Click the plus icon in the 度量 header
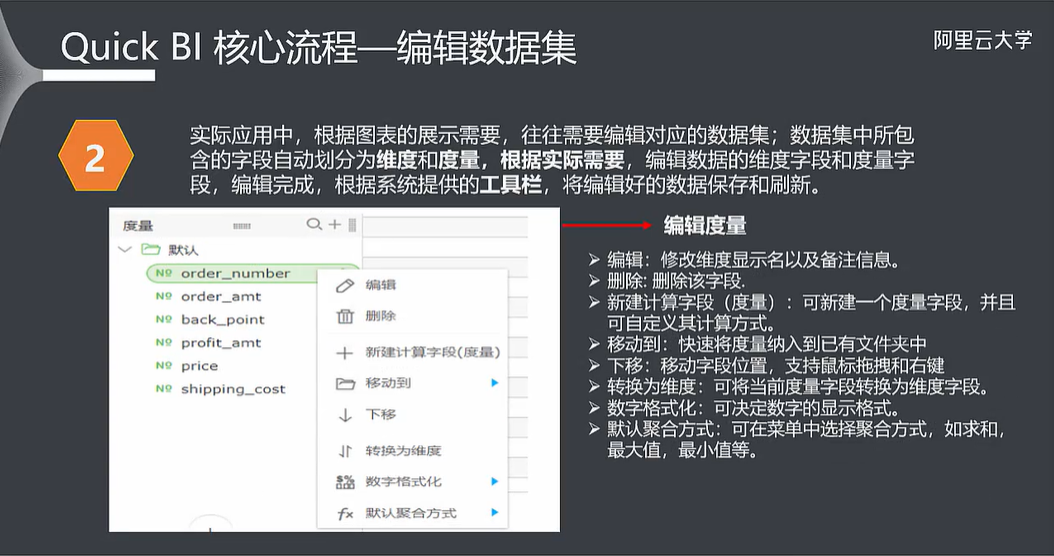 pyautogui.click(x=334, y=225)
